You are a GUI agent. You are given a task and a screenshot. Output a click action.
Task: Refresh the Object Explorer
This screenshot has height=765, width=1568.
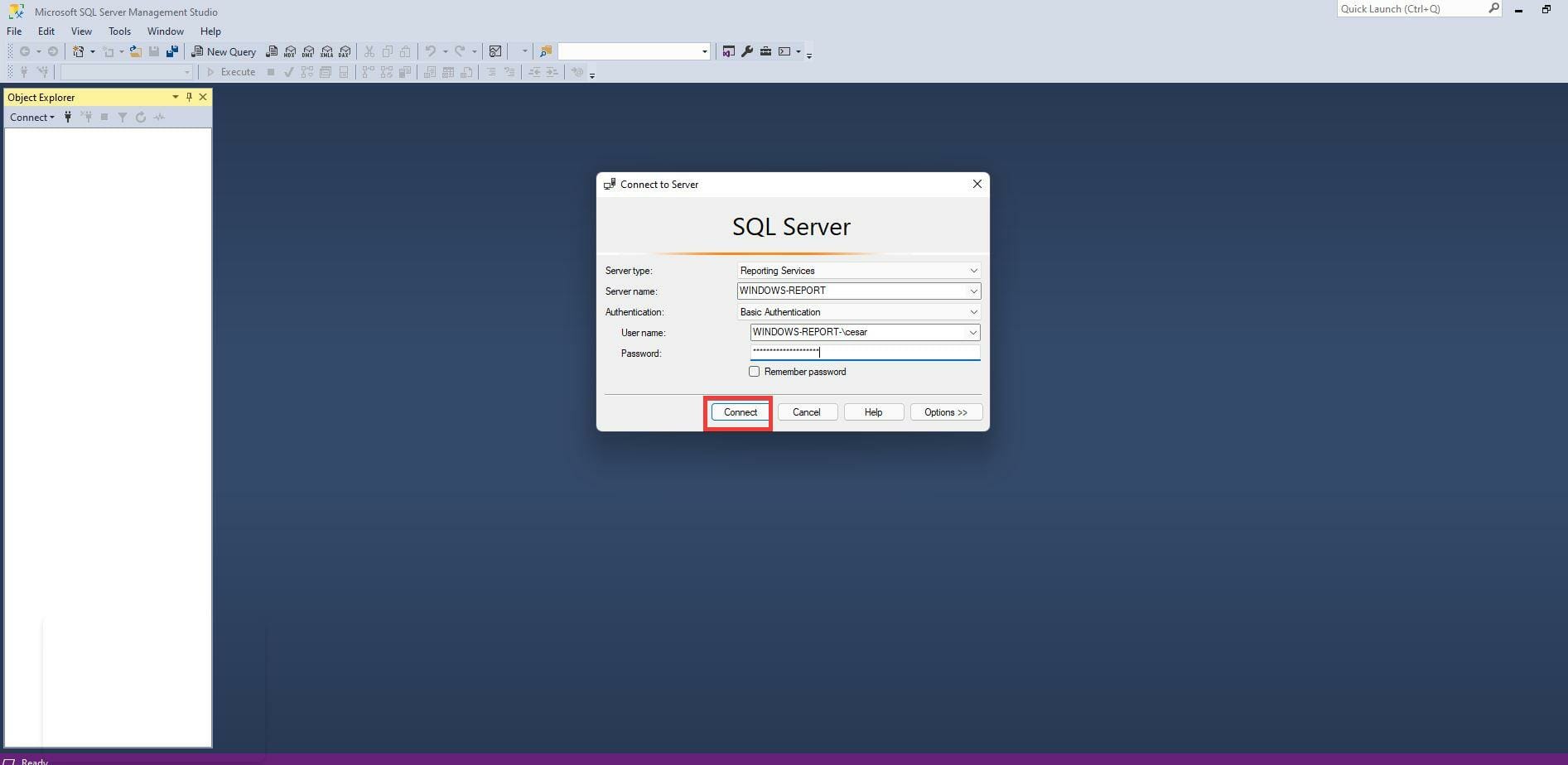[141, 117]
